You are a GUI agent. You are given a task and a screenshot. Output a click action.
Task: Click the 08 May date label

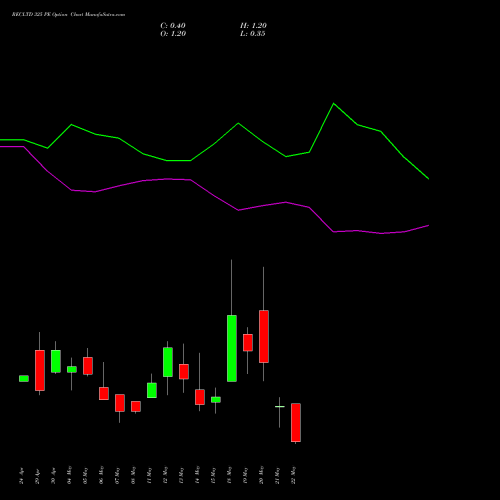coord(133,475)
